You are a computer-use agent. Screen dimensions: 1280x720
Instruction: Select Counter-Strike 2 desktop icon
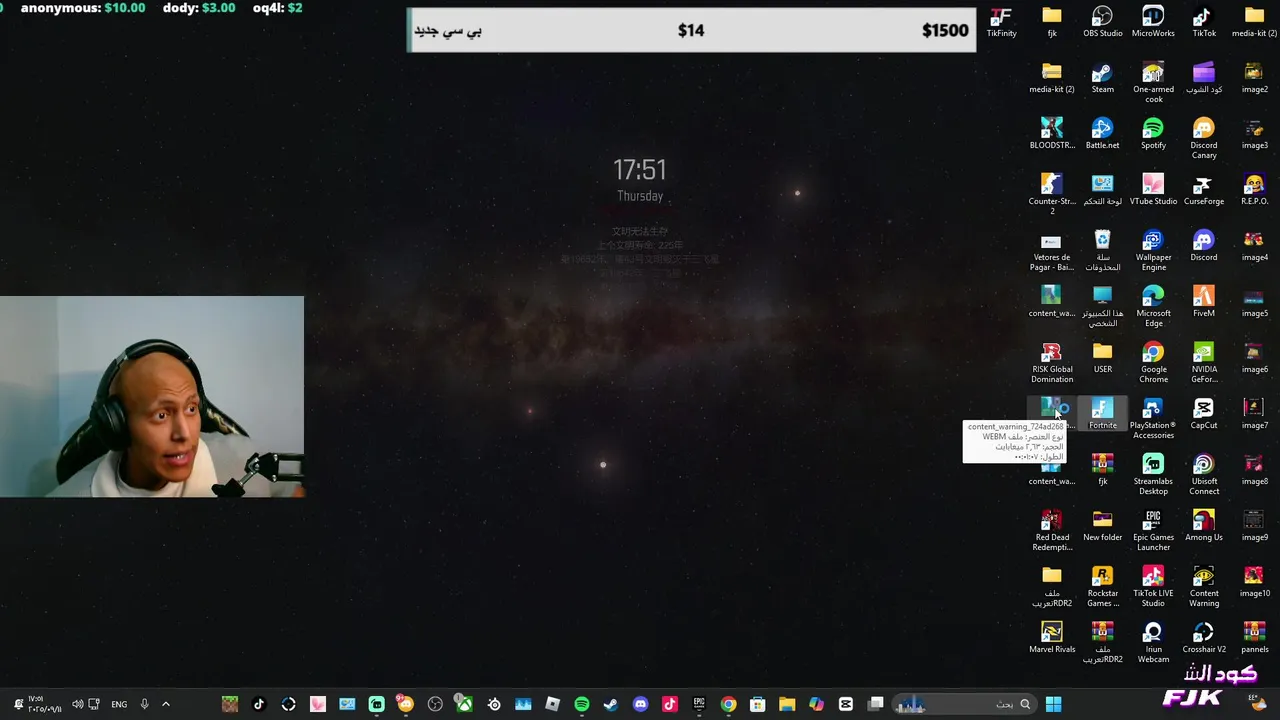click(x=1052, y=194)
